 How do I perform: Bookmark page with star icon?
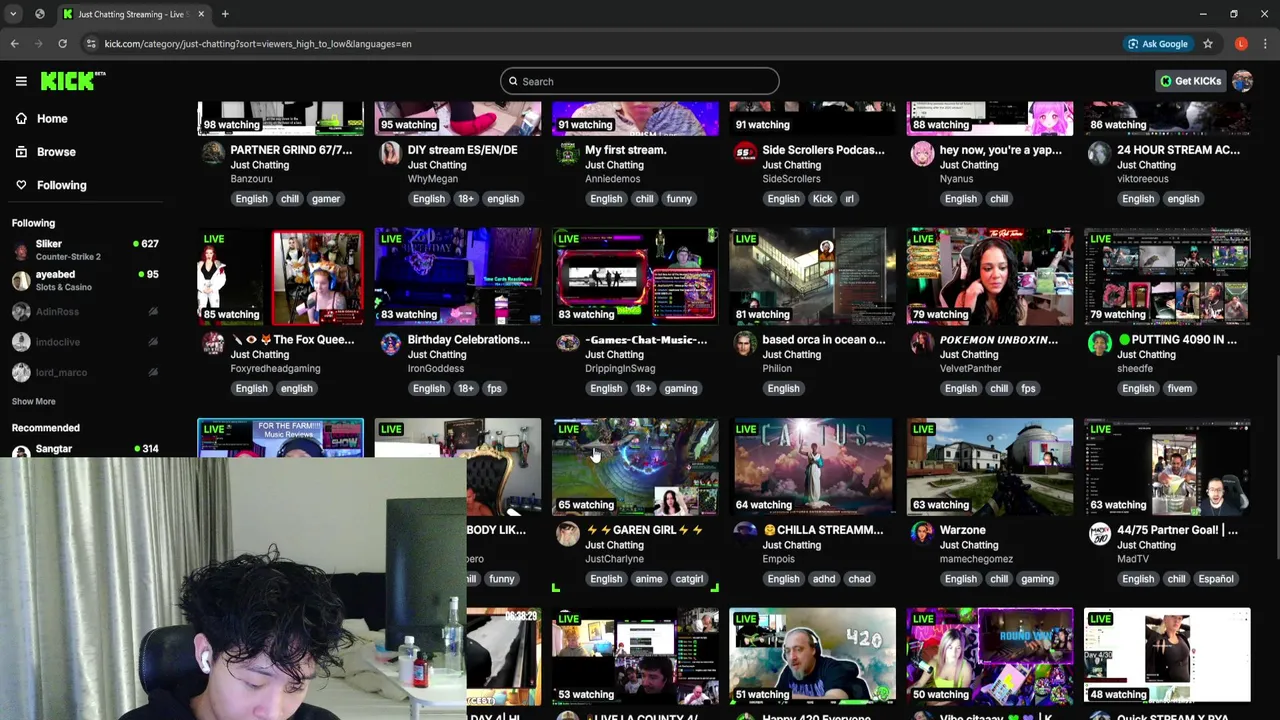tap(1208, 44)
